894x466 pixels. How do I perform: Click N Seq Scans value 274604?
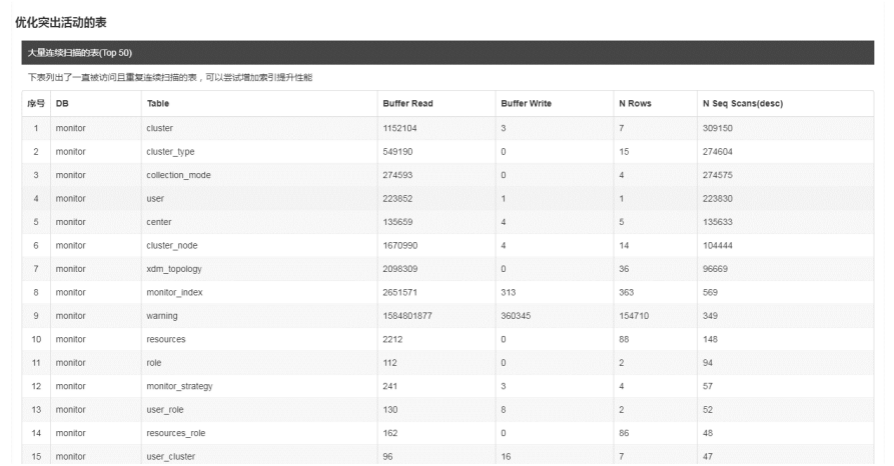tap(717, 152)
